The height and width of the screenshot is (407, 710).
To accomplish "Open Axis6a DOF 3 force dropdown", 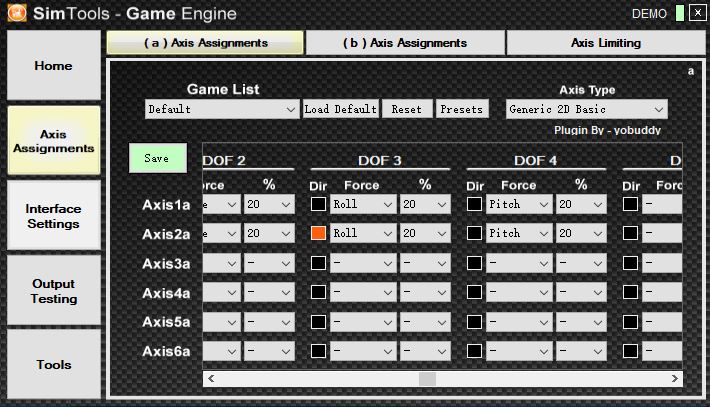I will point(363,351).
